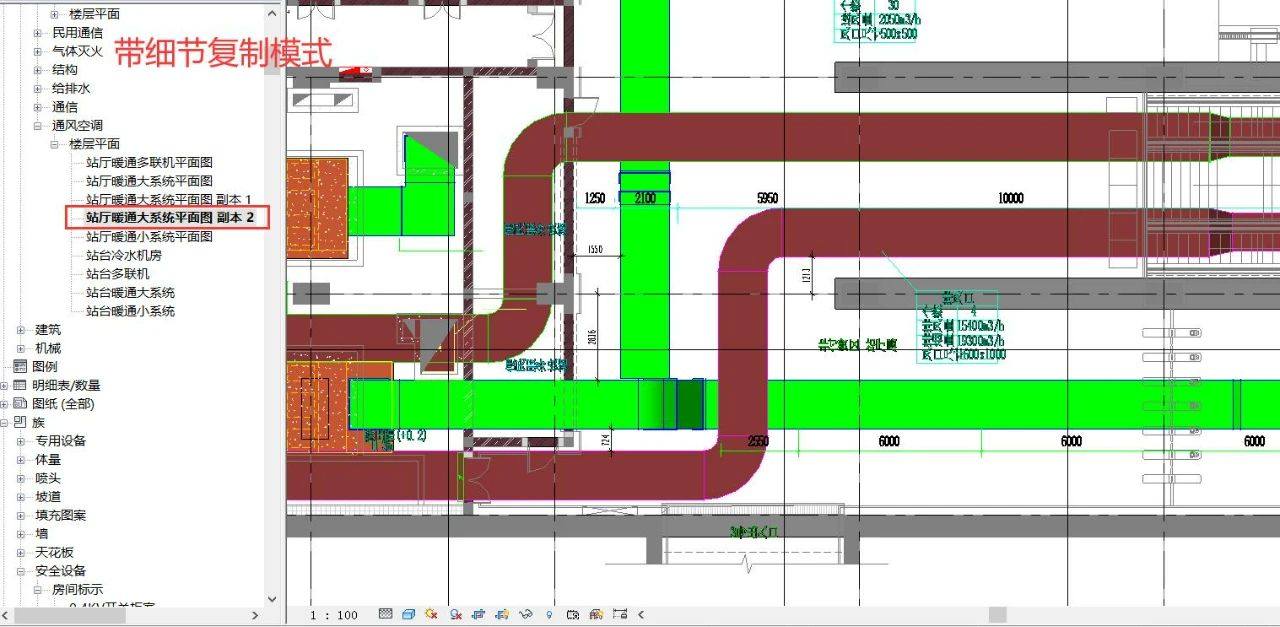Viewport: 1280px width, 627px height.
Task: Click the 图纸 (全部) sheets icon
Action: pos(19,404)
